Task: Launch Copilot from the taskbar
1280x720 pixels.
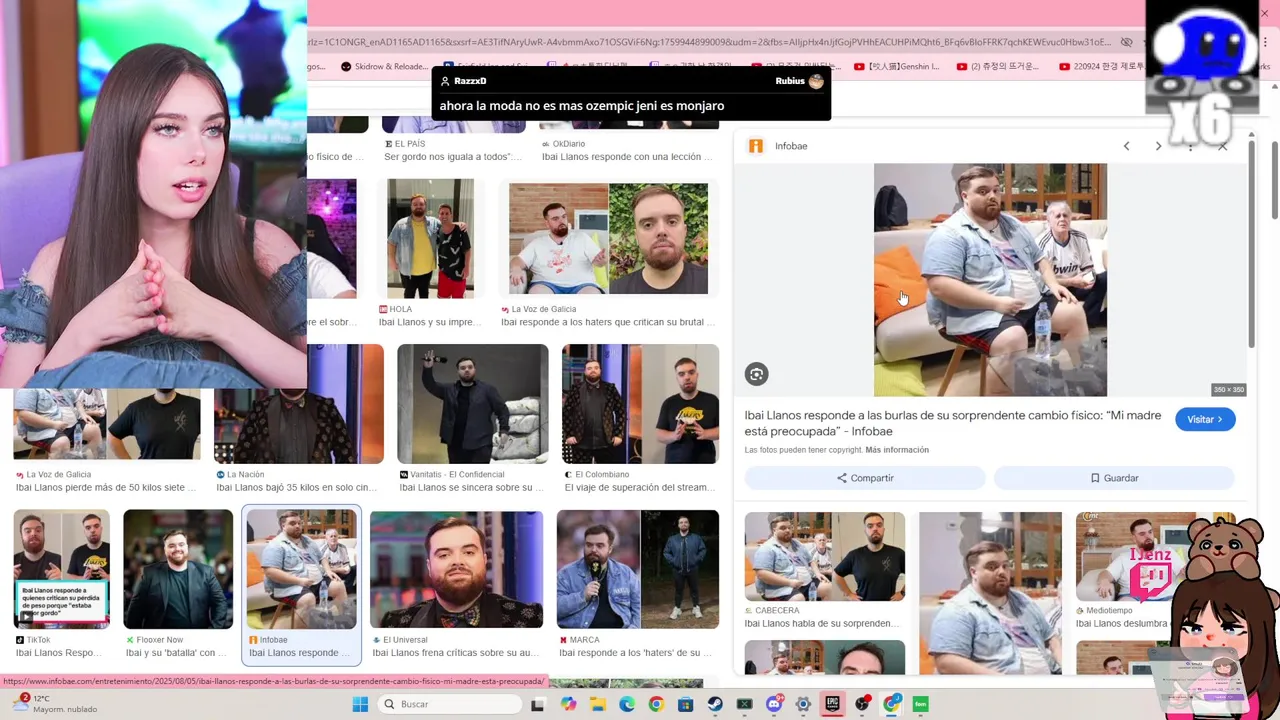Action: (568, 704)
